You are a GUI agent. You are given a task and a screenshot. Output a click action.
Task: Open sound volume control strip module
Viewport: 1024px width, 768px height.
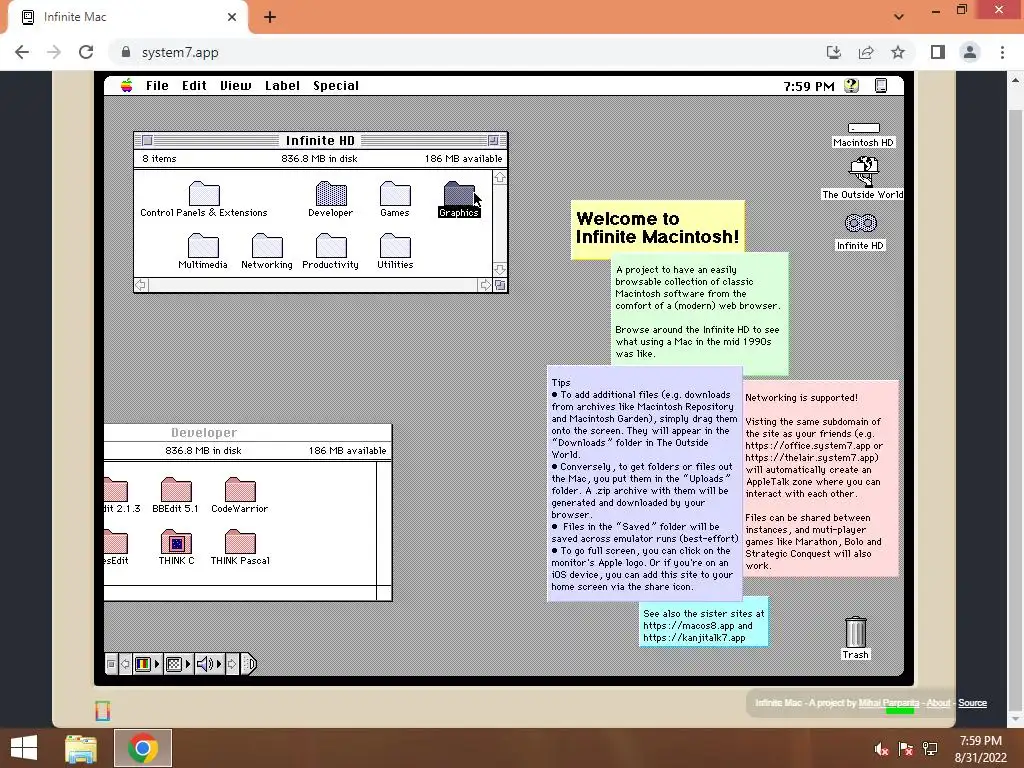[209, 664]
